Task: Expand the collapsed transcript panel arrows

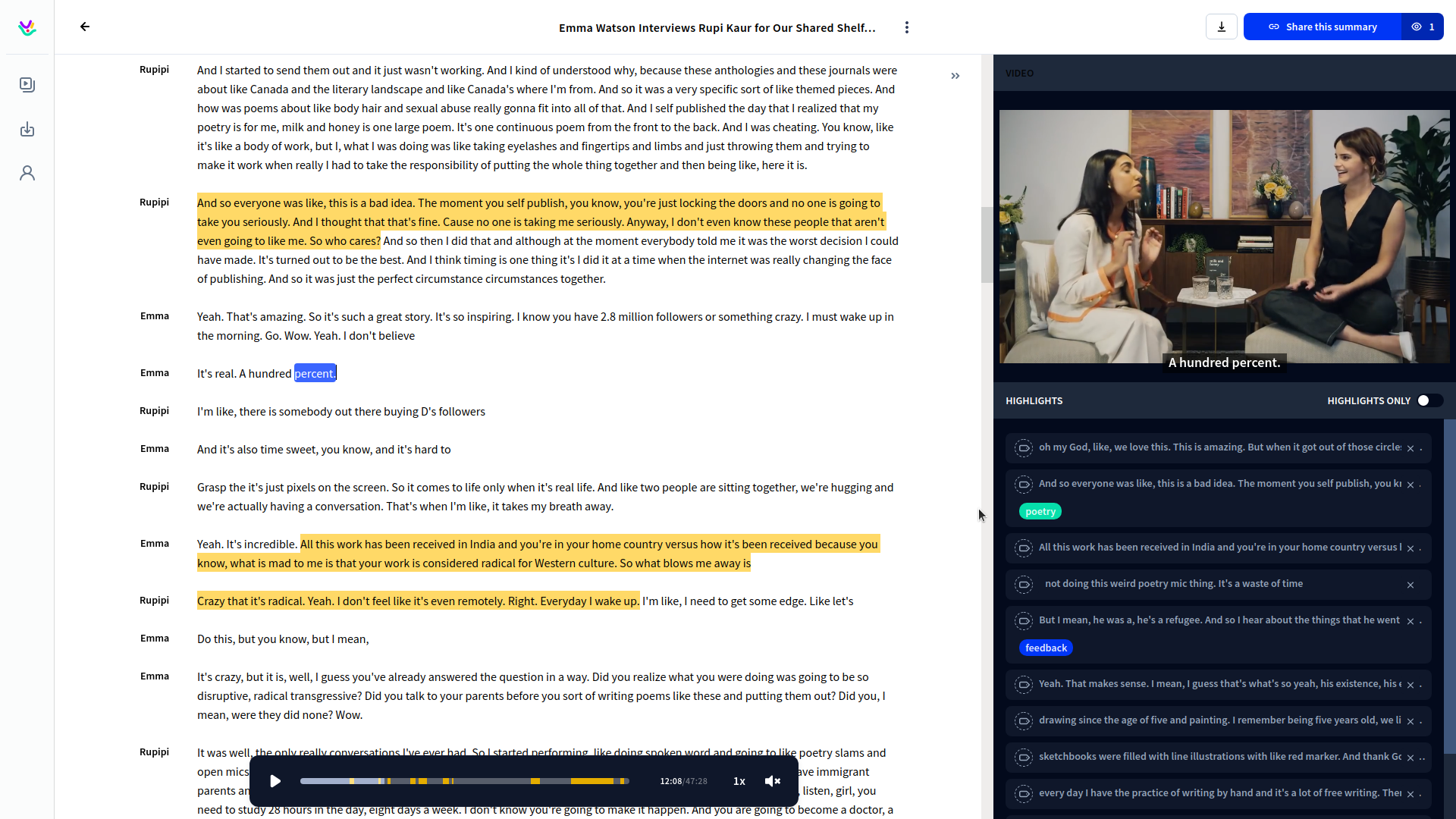Action: [955, 76]
